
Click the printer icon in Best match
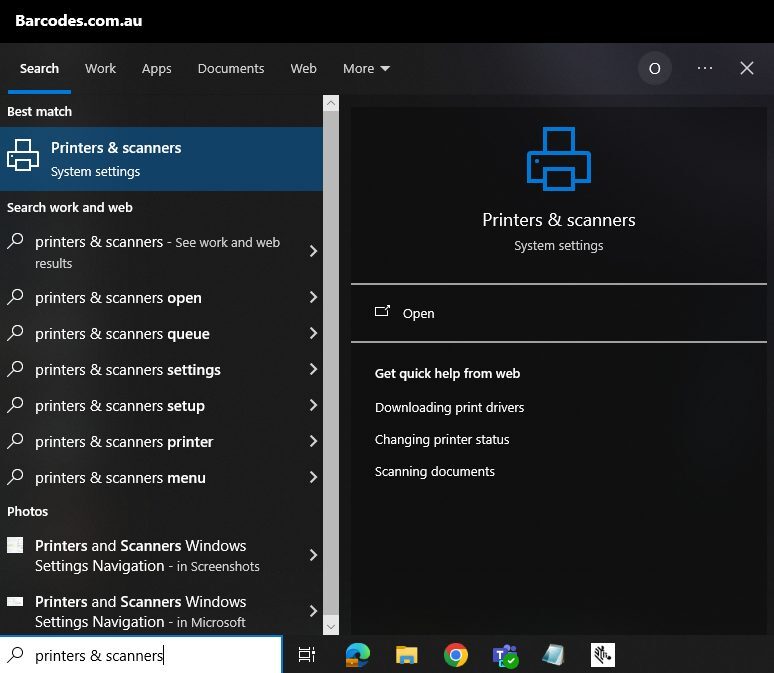point(23,156)
